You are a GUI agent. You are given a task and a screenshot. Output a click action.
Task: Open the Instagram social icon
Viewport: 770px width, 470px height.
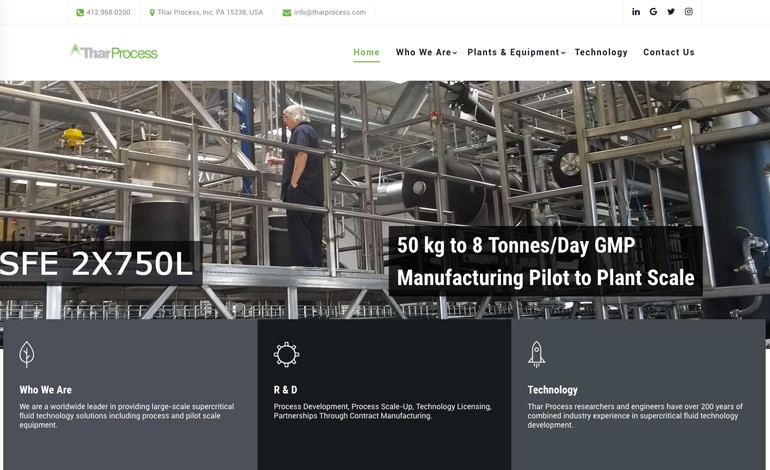tap(688, 12)
